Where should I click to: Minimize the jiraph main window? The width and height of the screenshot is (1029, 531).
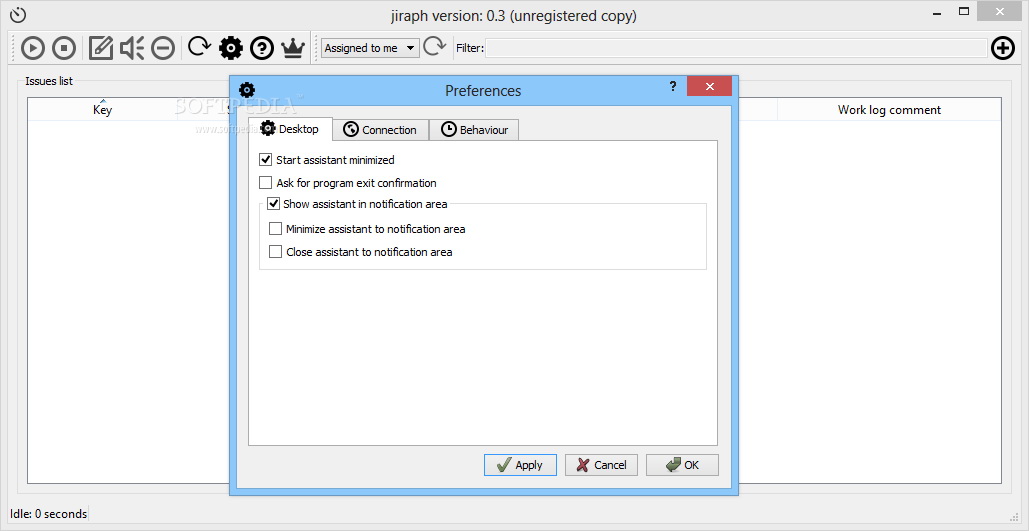pyautogui.click(x=938, y=11)
